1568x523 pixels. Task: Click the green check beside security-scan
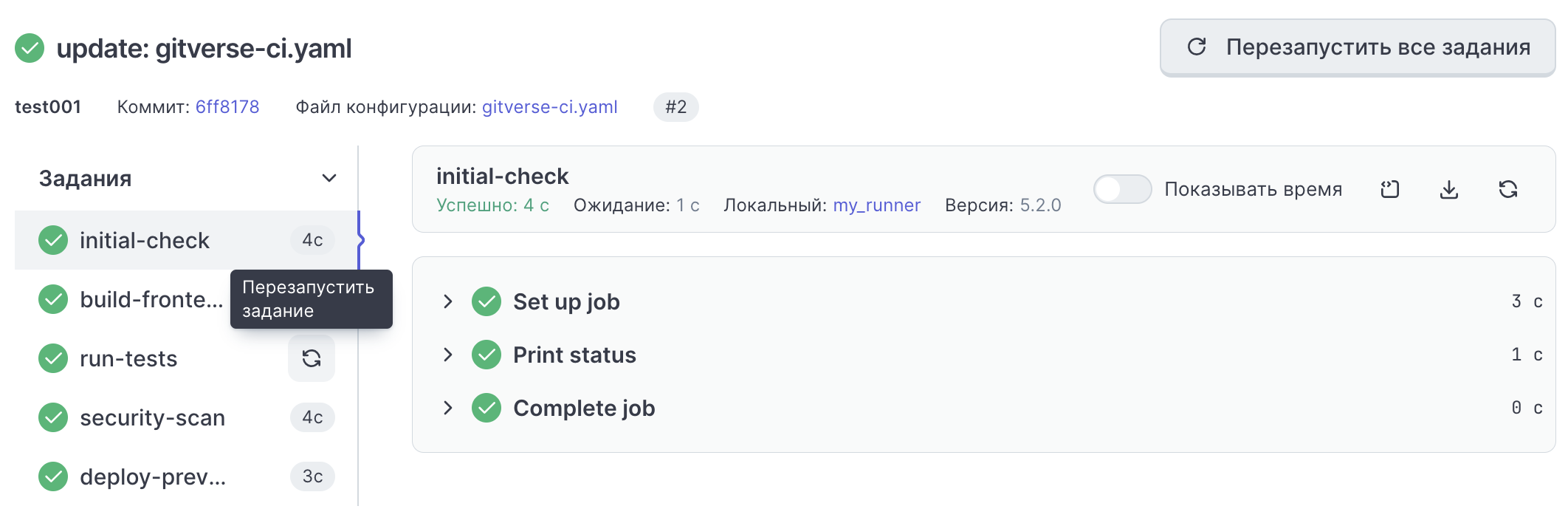(x=53, y=417)
